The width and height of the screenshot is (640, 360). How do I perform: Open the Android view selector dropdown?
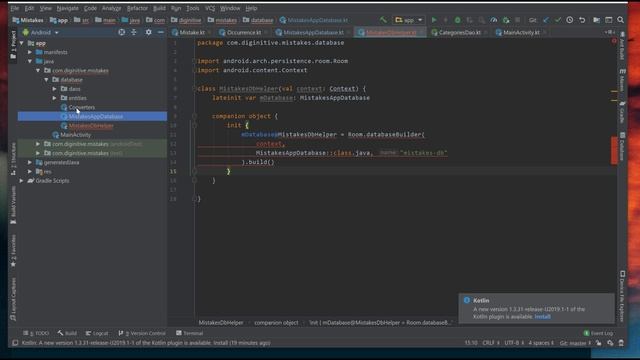click(x=41, y=32)
